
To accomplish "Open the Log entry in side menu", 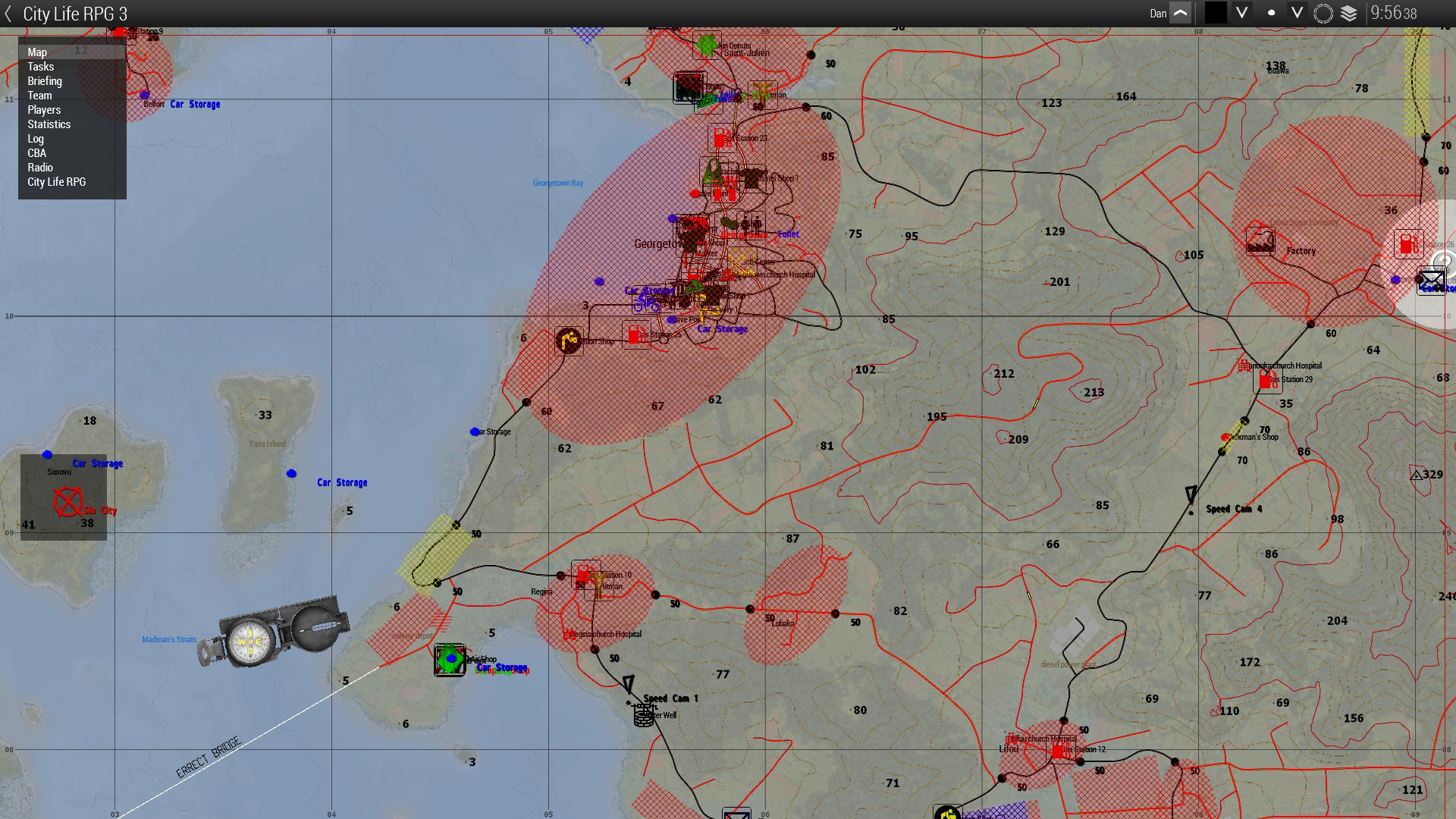I will click(x=72, y=139).
